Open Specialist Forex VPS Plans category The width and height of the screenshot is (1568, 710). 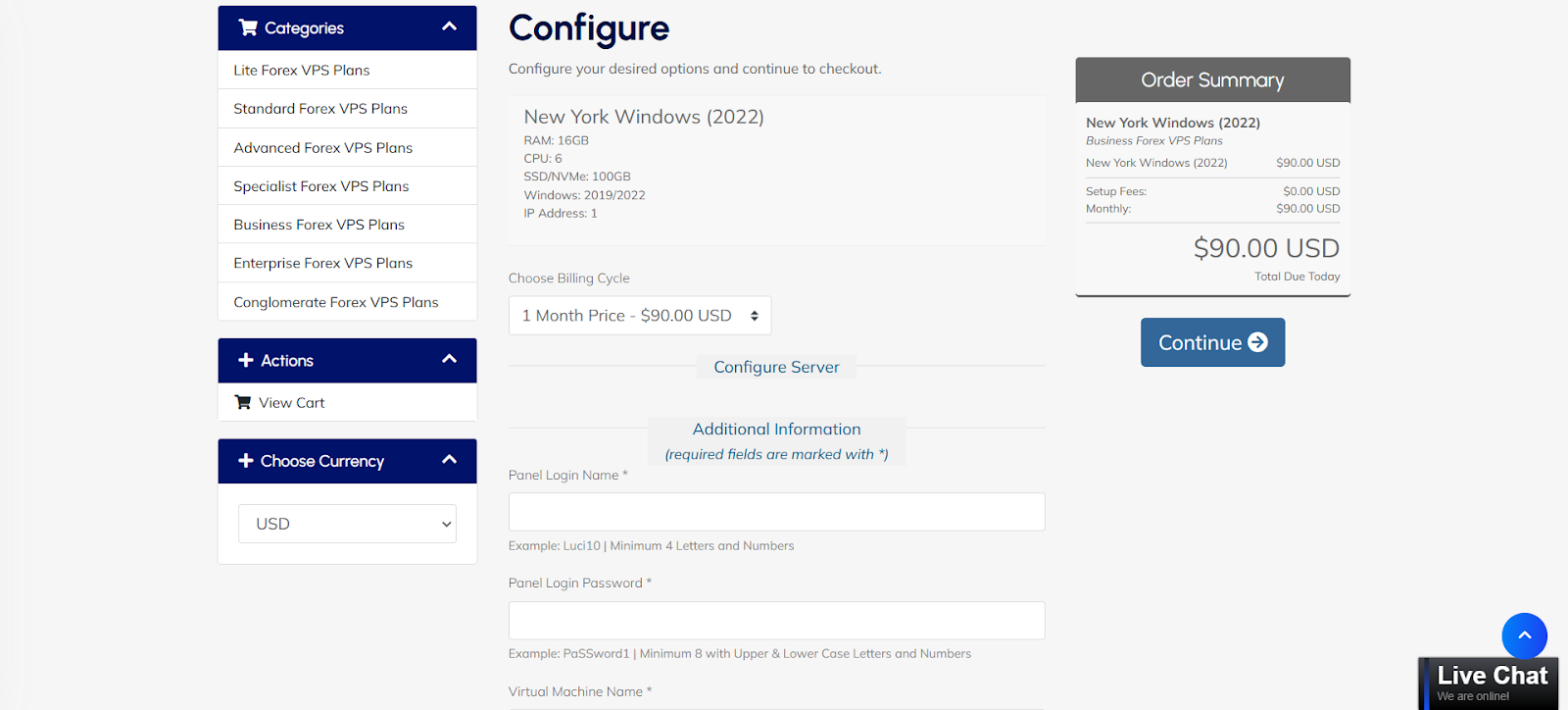347,186
